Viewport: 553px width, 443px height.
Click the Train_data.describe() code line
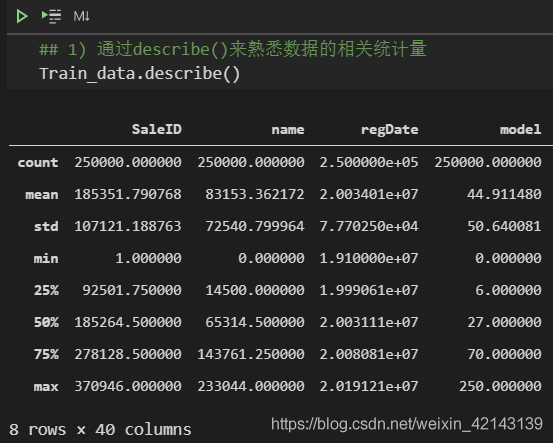pyautogui.click(x=140, y=74)
